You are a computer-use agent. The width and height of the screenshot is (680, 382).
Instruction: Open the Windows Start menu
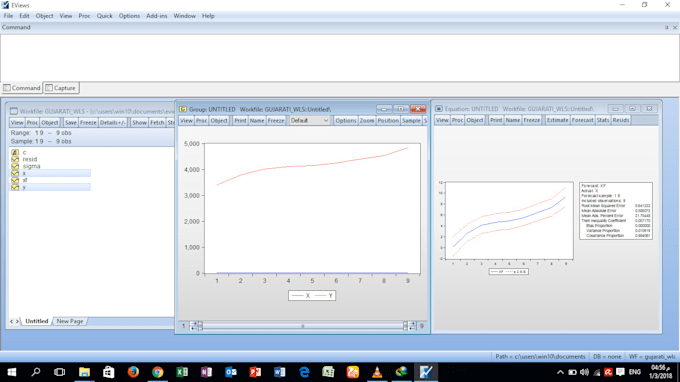point(12,372)
